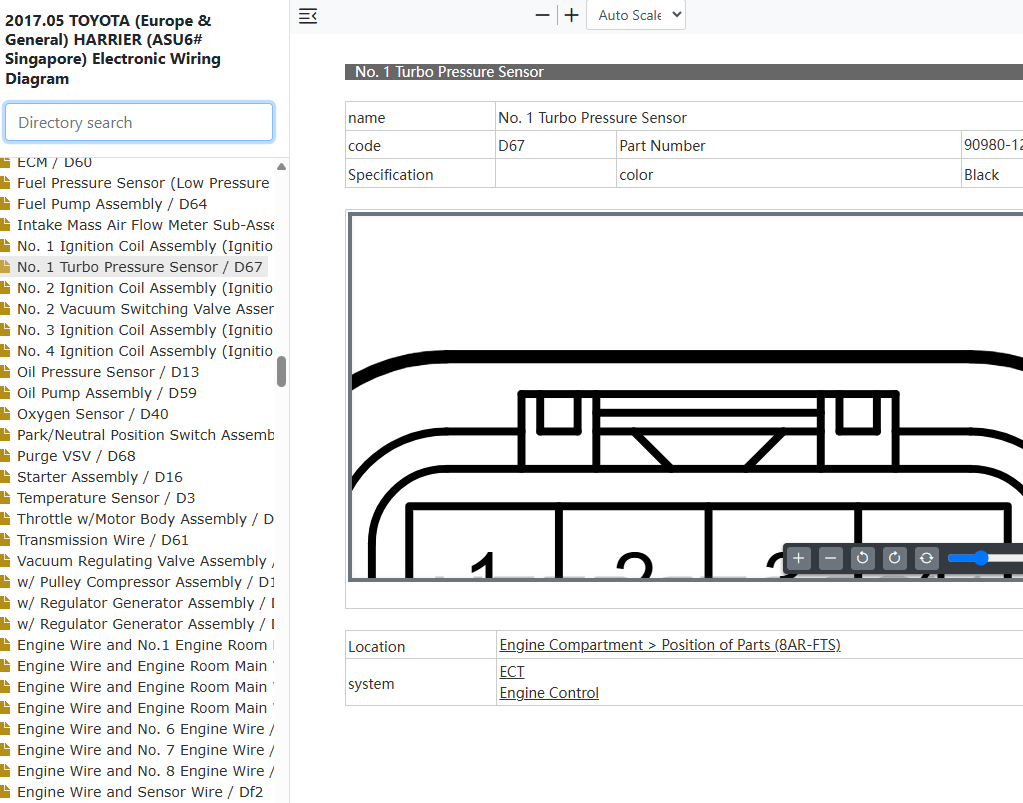Select No. 2 Ignition Coil Assembly entry
Image resolution: width=1023 pixels, height=803 pixels.
[x=145, y=288]
